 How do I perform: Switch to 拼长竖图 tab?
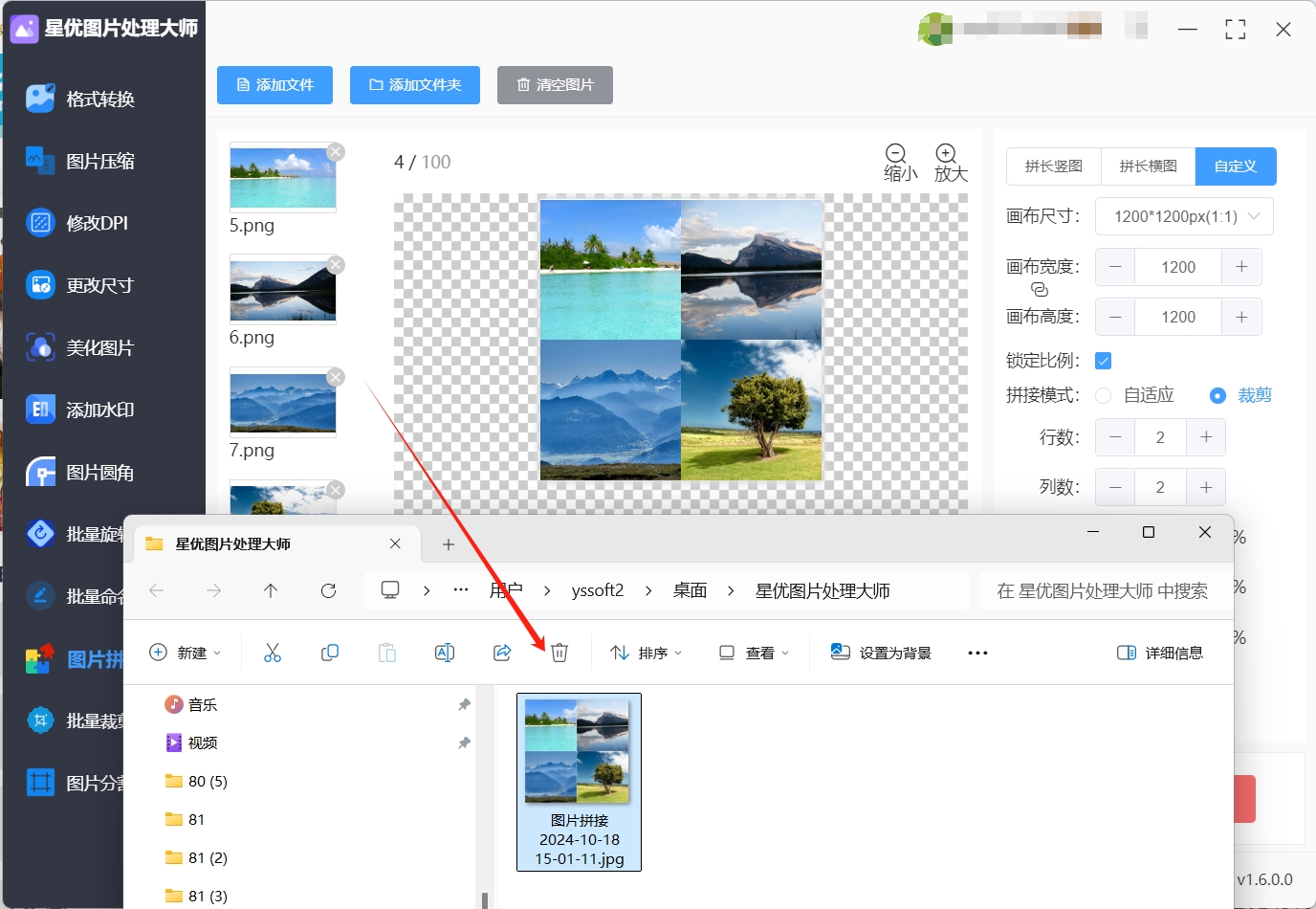[1054, 166]
